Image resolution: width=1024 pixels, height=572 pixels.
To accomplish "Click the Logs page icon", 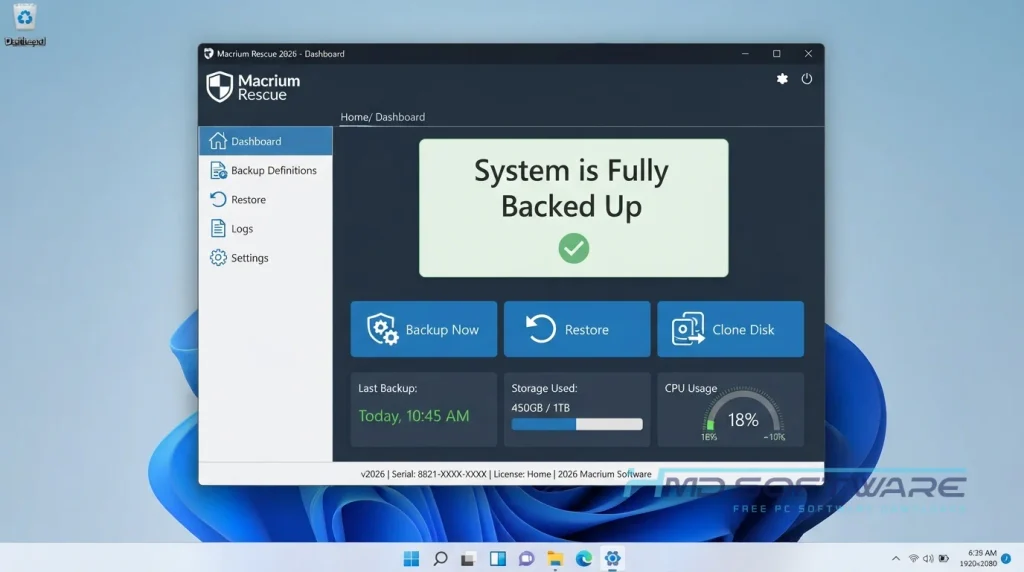I will pos(217,228).
